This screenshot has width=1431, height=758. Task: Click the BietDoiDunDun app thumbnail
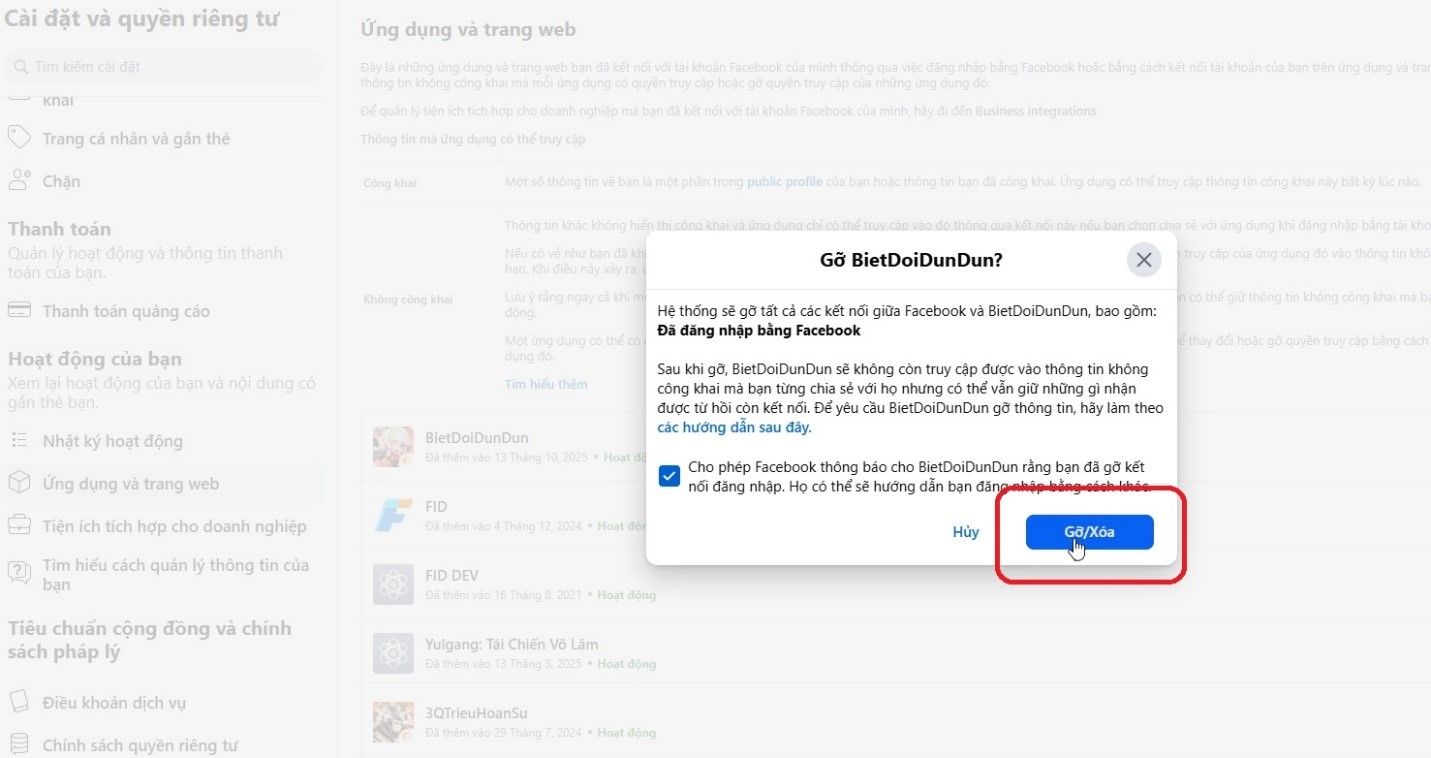(x=393, y=447)
